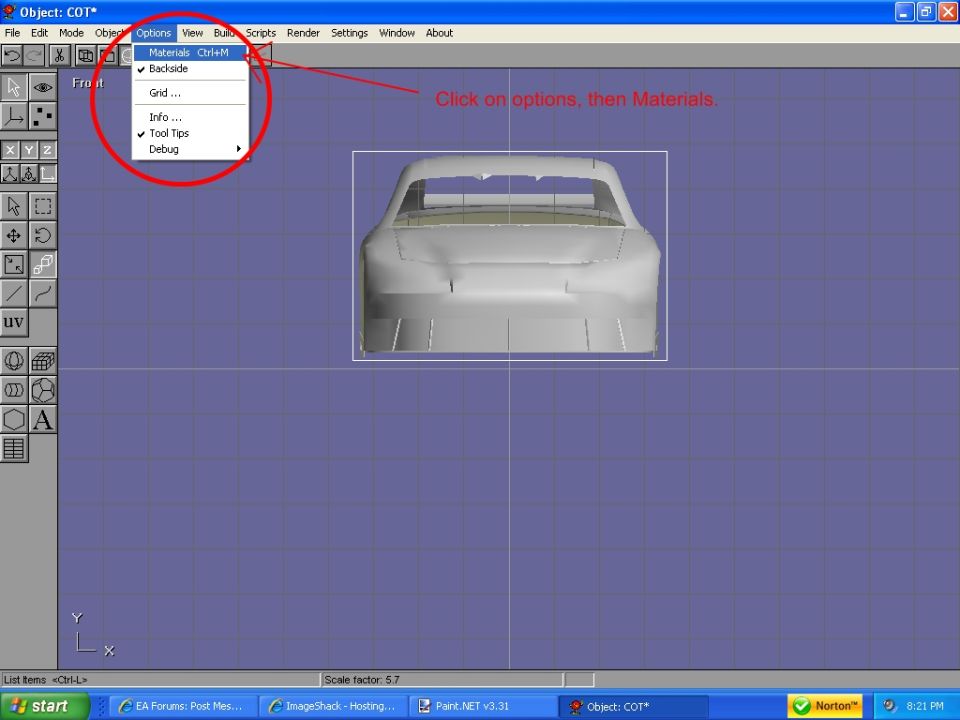Open Grid ... settings from Options menu

190,93
